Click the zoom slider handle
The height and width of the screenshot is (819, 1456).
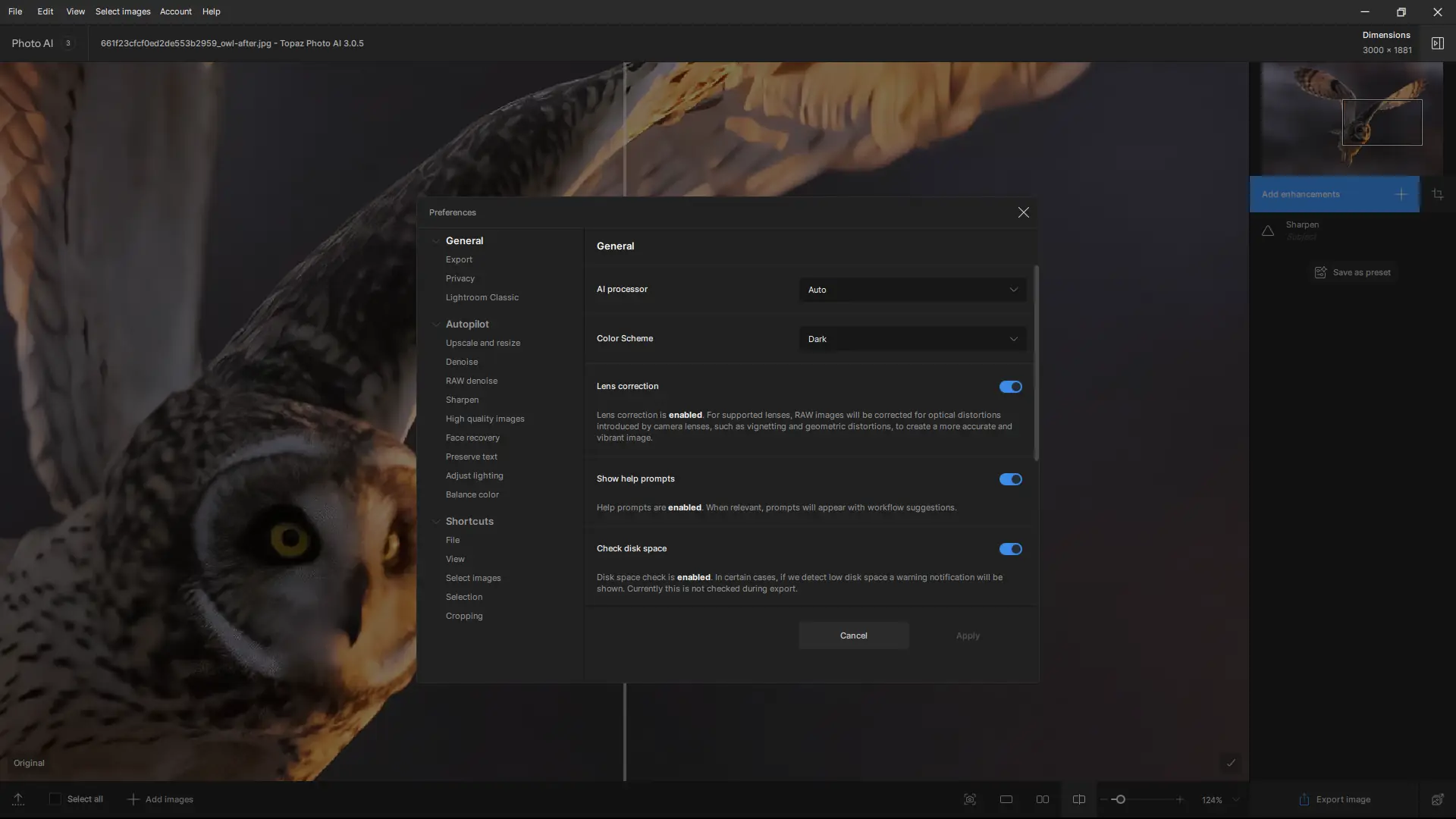(1120, 799)
